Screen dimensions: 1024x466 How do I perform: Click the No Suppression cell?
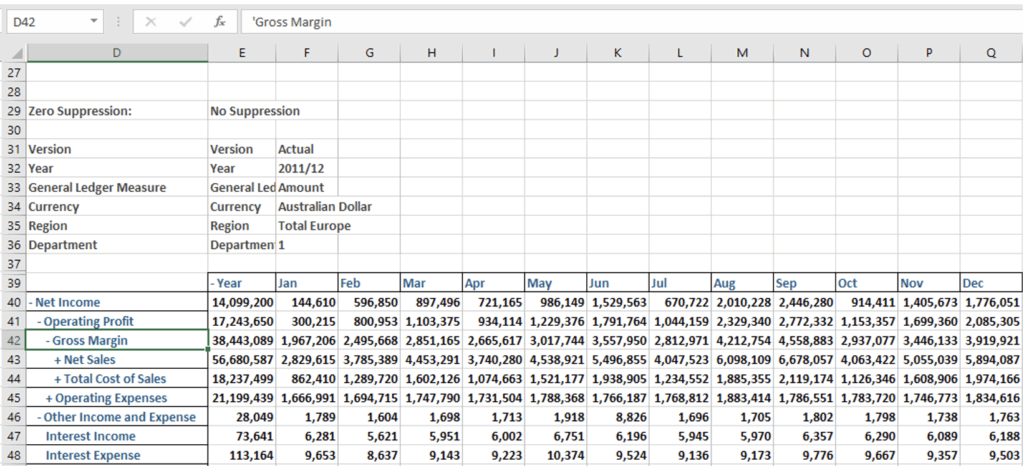tap(255, 111)
